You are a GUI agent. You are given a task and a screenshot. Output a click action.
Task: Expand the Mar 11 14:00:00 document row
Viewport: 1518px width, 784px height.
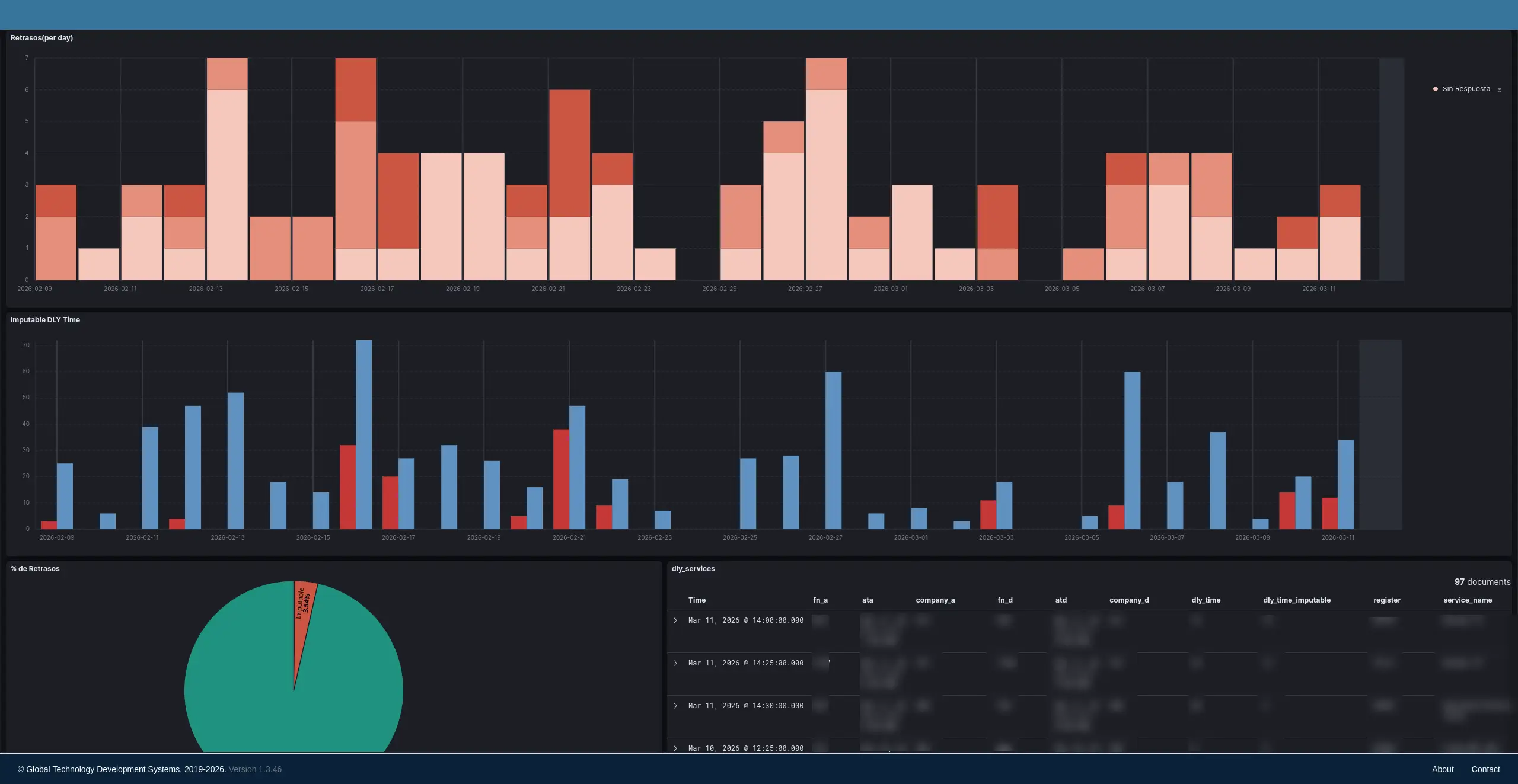pyautogui.click(x=675, y=620)
